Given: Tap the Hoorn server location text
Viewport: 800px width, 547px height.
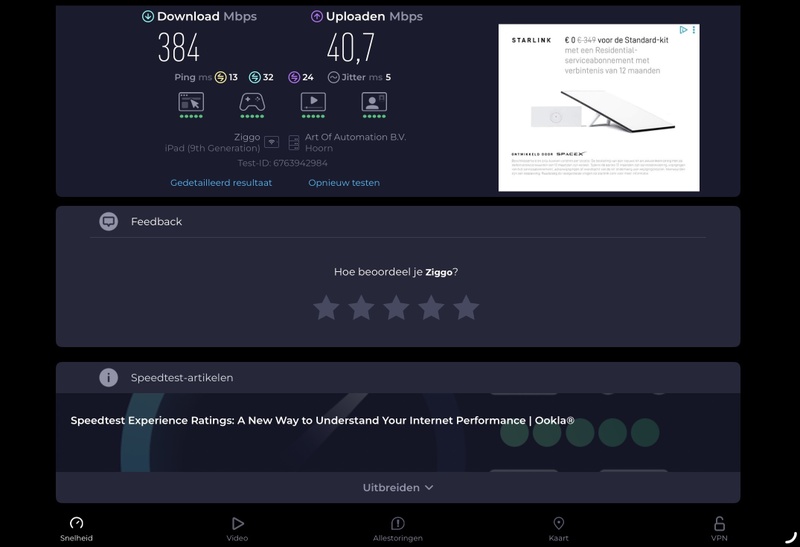Looking at the screenshot, I should point(319,148).
